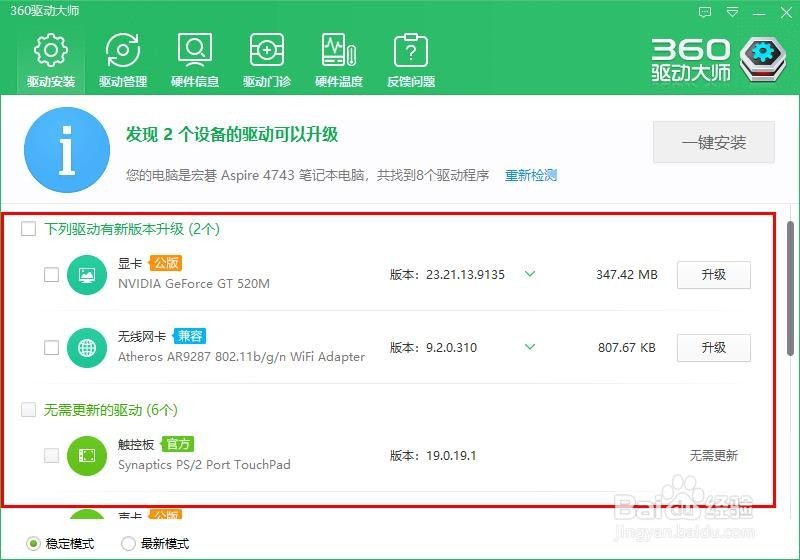Viewport: 800px width, 560px height.
Task: Click the feedback message icon in title bar
Action: 705,12
